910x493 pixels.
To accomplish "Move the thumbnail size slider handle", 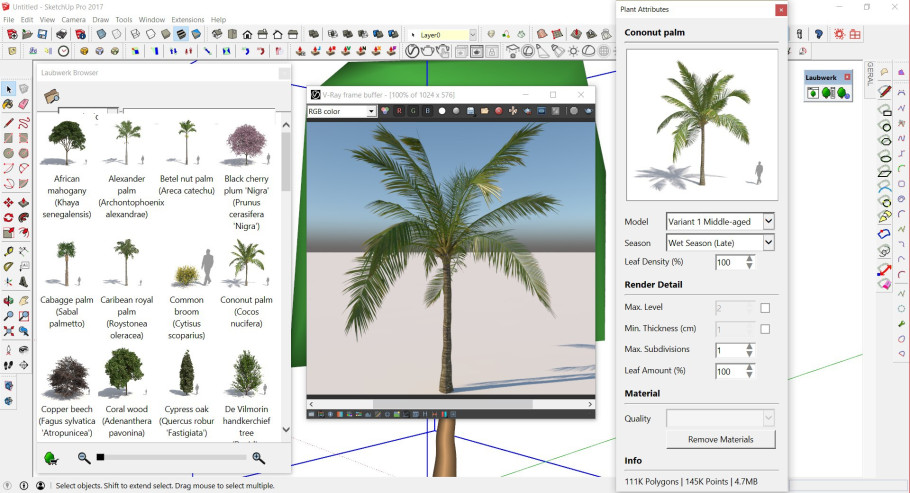I will pyautogui.click(x=100, y=458).
